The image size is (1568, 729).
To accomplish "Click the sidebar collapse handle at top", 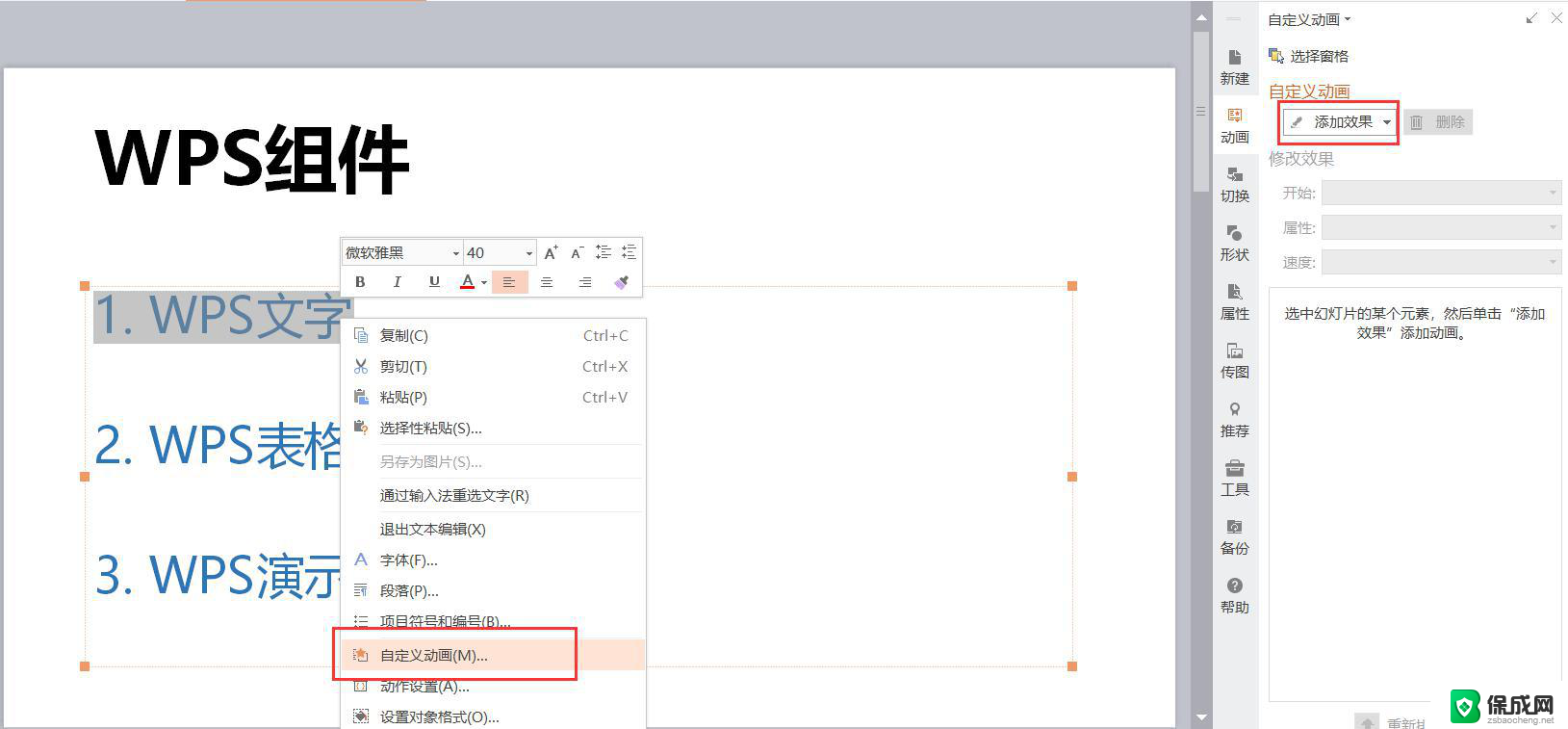I will [1234, 19].
